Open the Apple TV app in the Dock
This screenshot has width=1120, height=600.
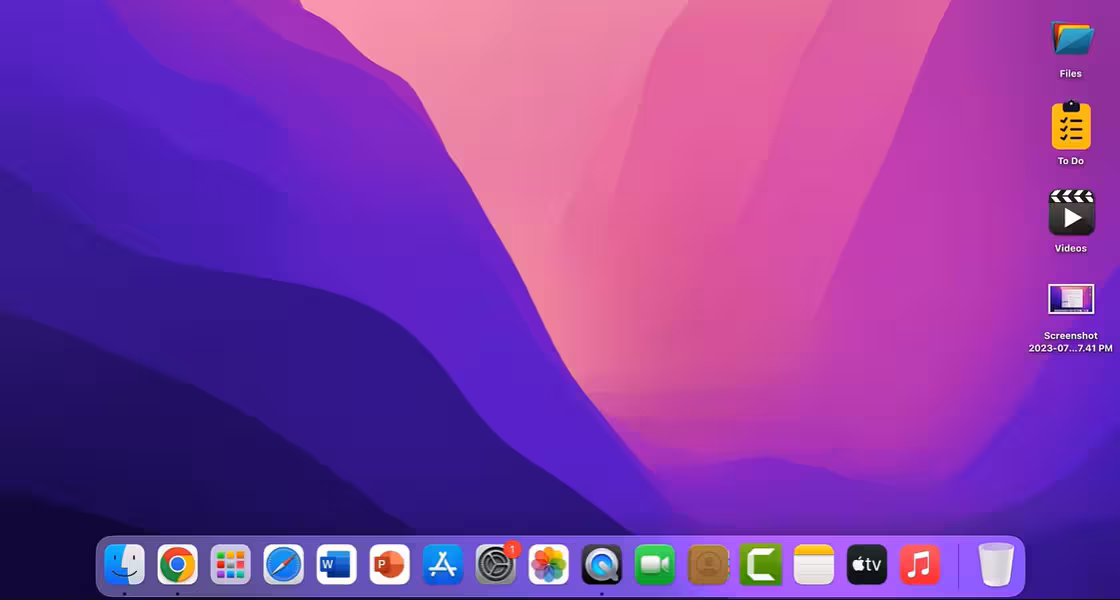click(x=867, y=564)
